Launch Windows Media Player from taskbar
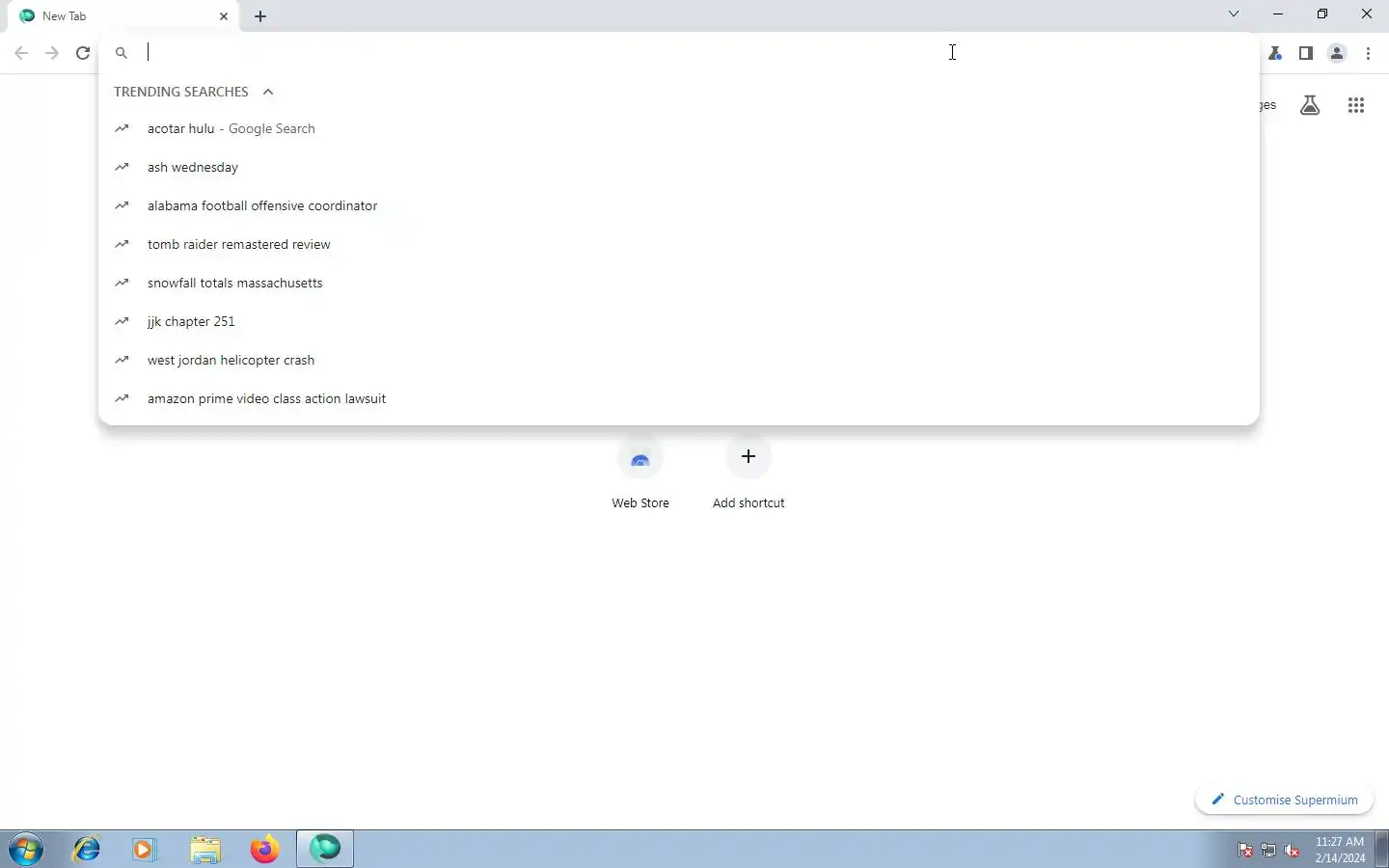This screenshot has height=868, width=1389. pyautogui.click(x=145, y=849)
